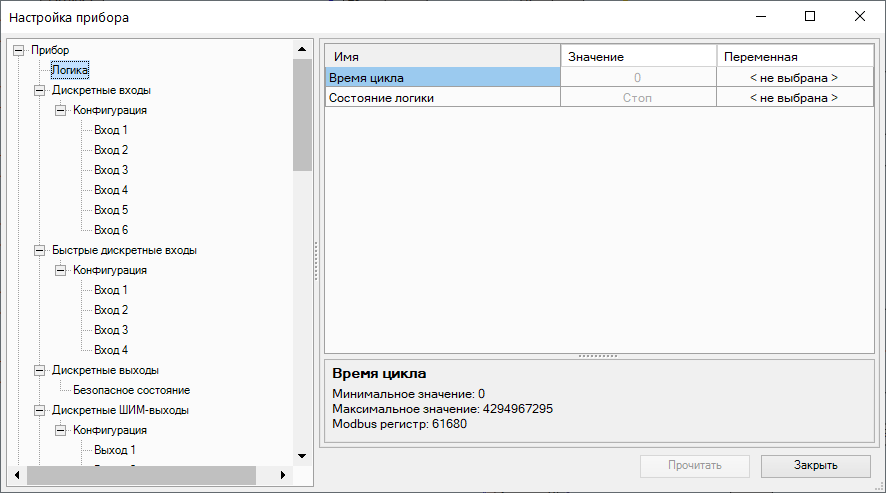Choose variable for Время цикла row
The height and width of the screenshot is (493, 886).
794,77
